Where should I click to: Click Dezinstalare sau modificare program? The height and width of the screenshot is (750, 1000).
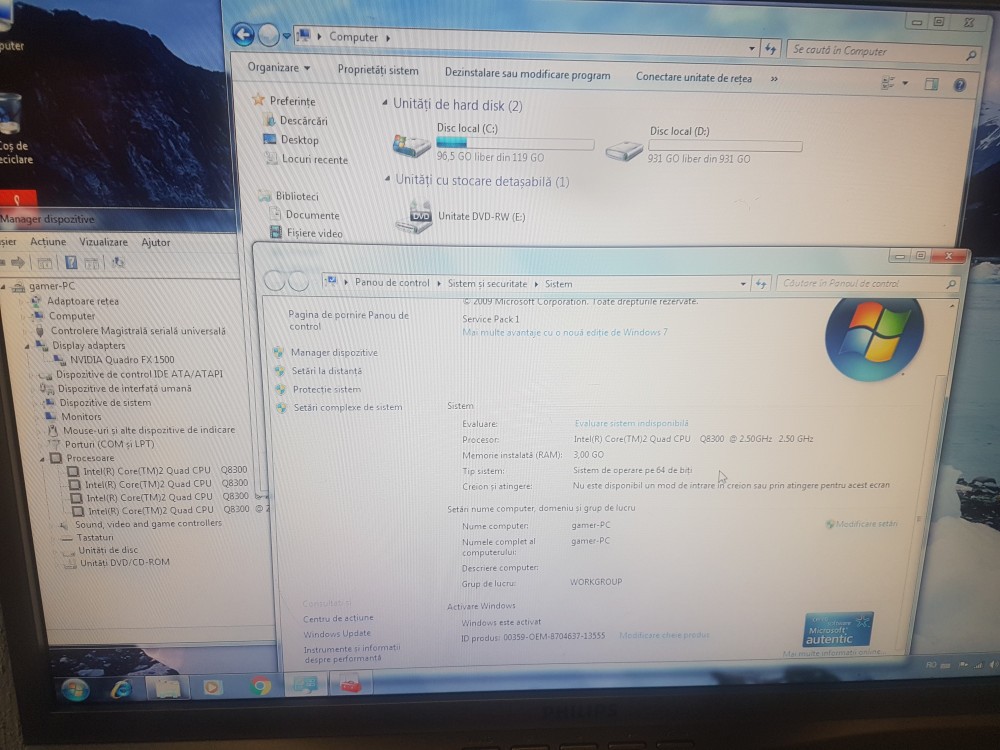[x=527, y=74]
